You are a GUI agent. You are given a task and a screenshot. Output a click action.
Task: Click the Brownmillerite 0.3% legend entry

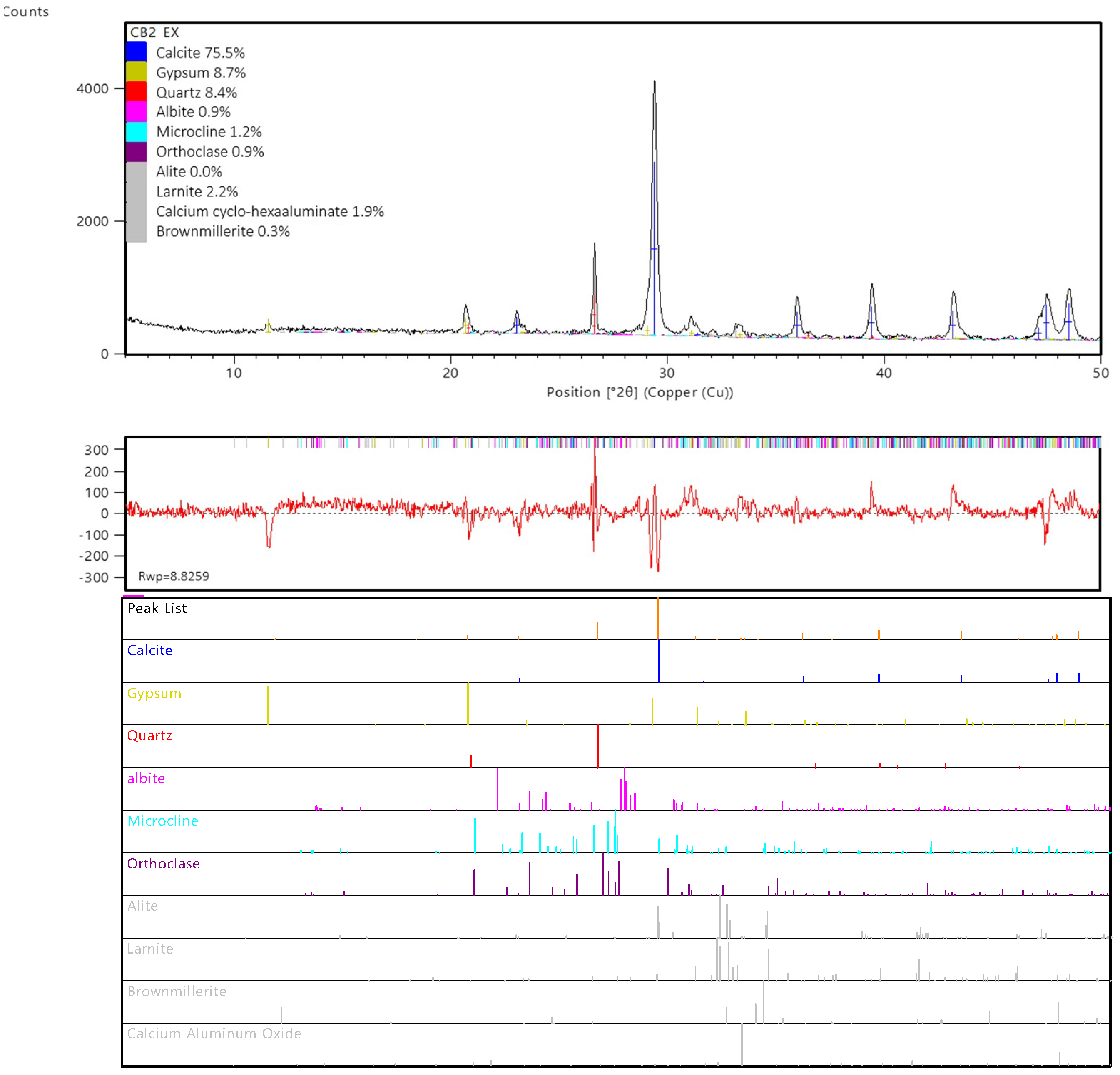point(223,232)
